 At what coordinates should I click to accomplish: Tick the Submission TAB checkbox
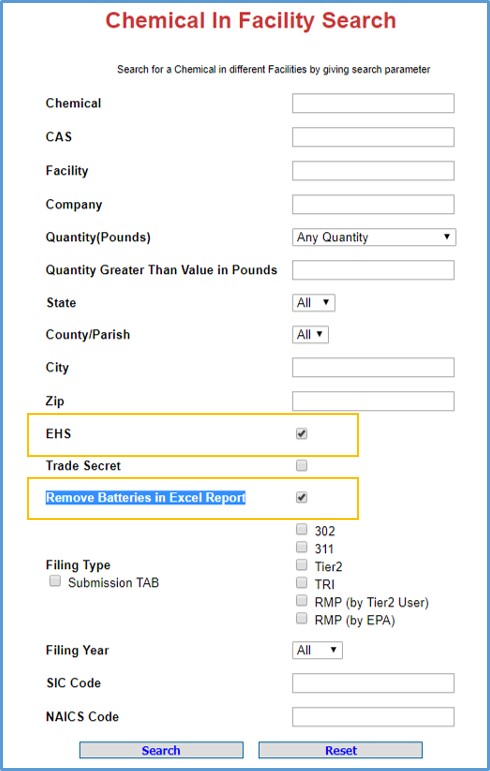(55, 581)
